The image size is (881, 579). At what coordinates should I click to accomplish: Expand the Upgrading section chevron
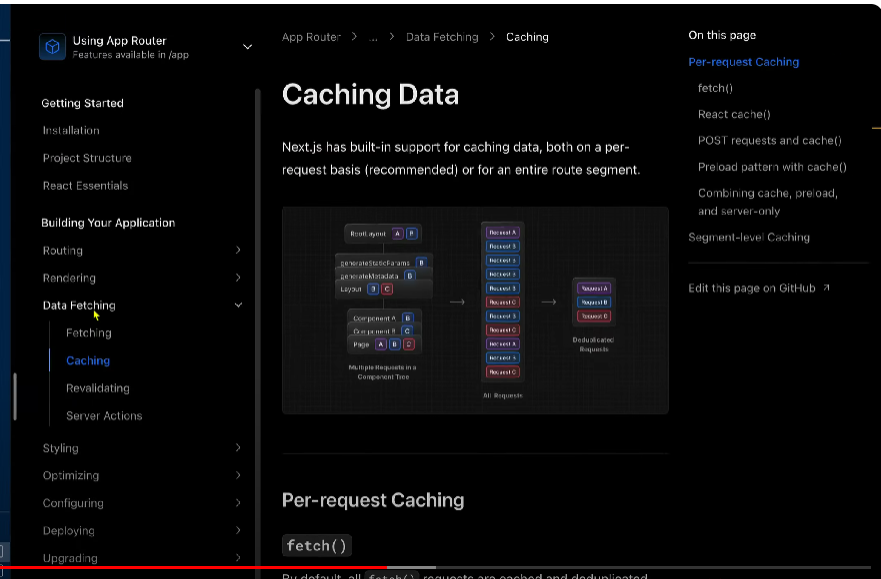pos(238,558)
